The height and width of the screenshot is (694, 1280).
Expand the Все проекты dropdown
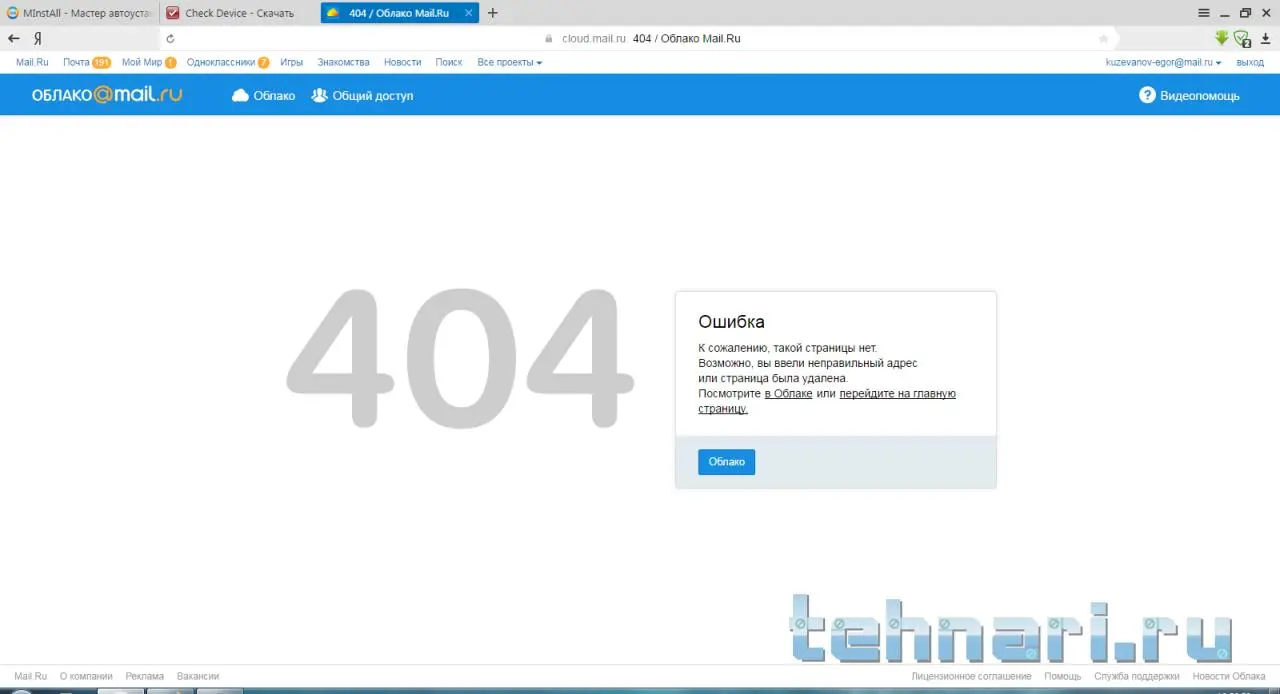coord(510,62)
